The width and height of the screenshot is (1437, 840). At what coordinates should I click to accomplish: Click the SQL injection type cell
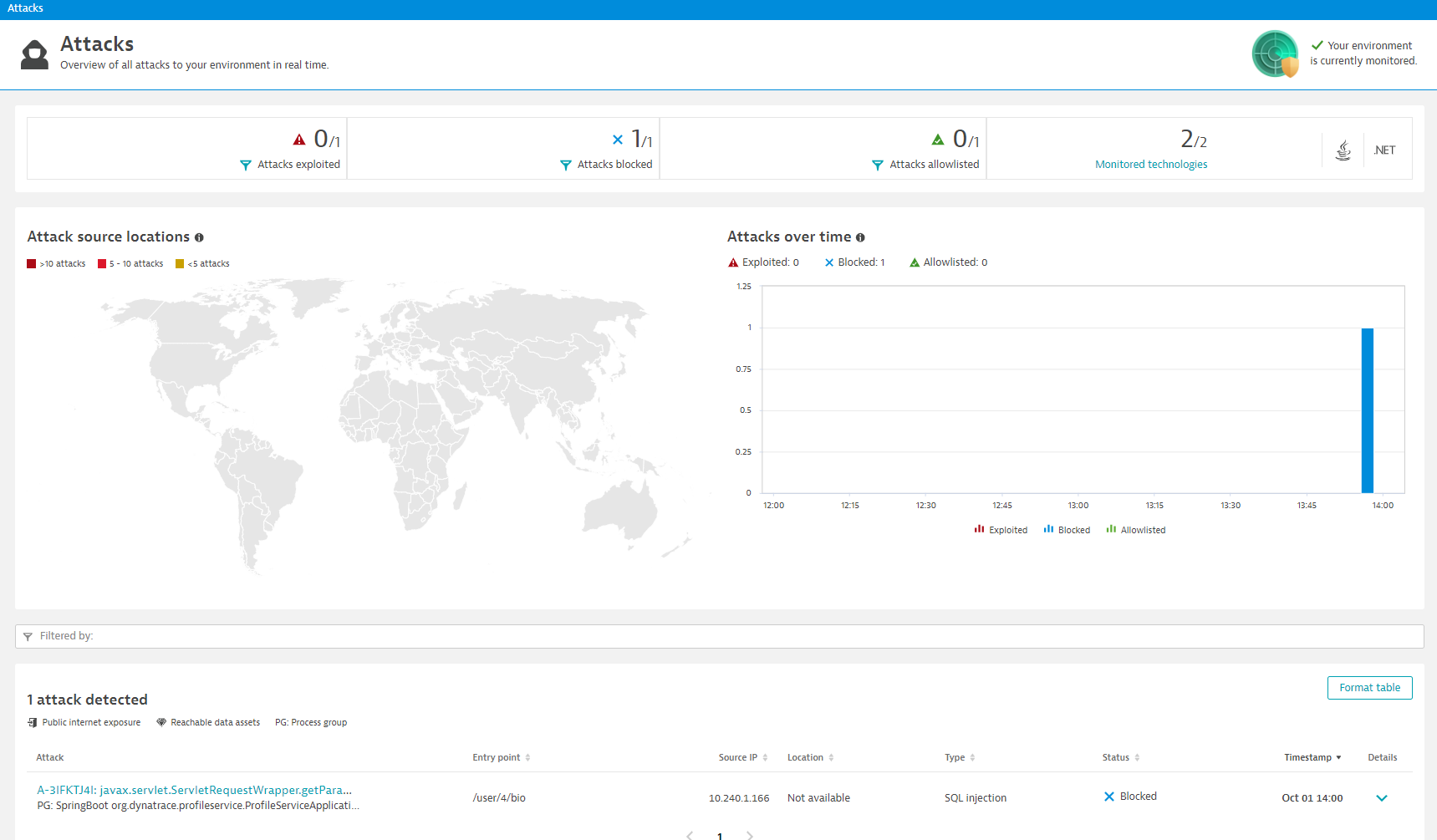point(976,798)
